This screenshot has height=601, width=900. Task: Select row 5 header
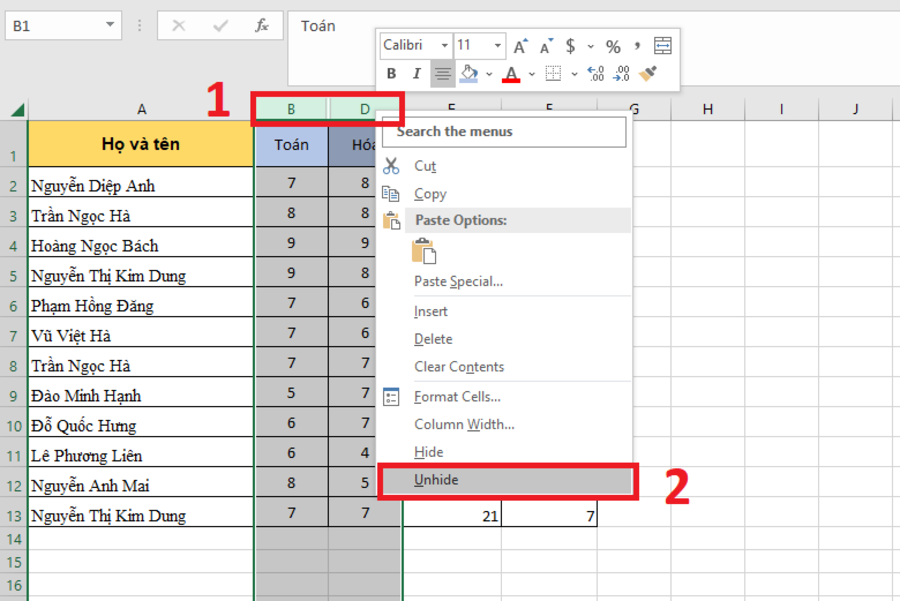point(13,273)
